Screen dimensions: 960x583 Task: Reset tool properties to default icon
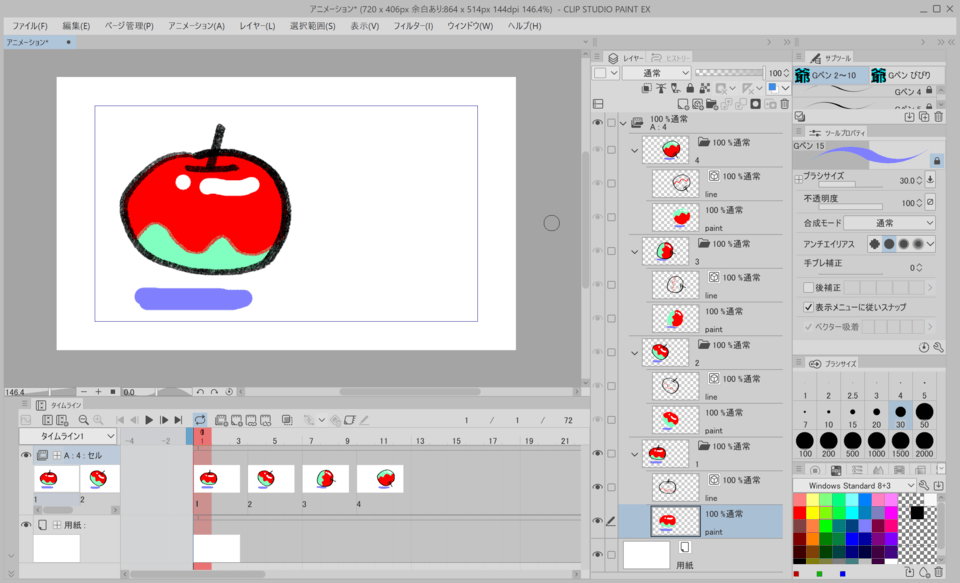(x=924, y=348)
